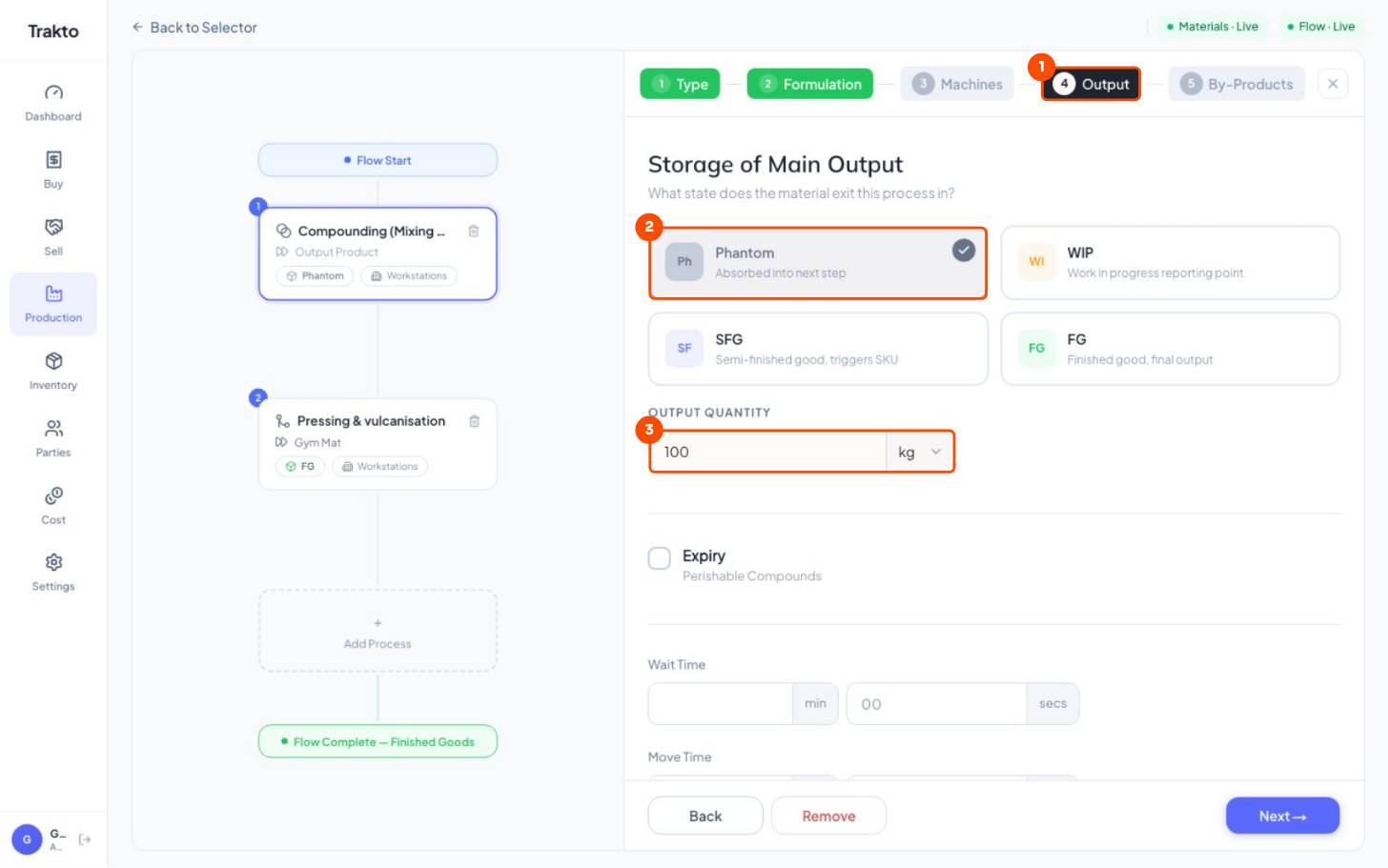
Task: Switch to the Machines step tab
Action: [x=957, y=84]
